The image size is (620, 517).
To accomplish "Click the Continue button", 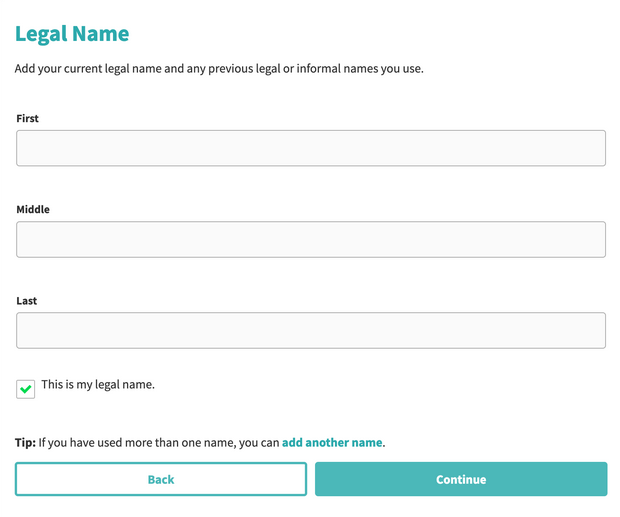I will point(461,479).
